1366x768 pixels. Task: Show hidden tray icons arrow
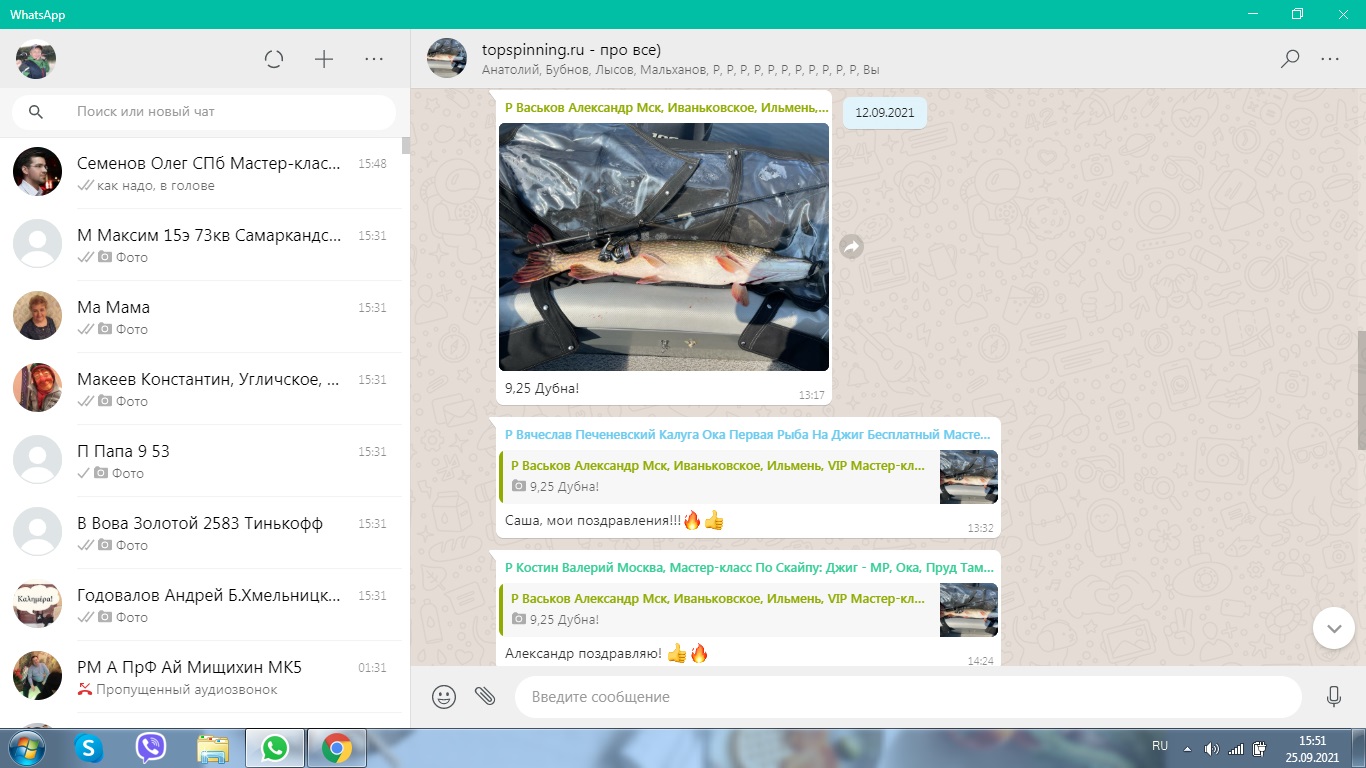click(1187, 748)
